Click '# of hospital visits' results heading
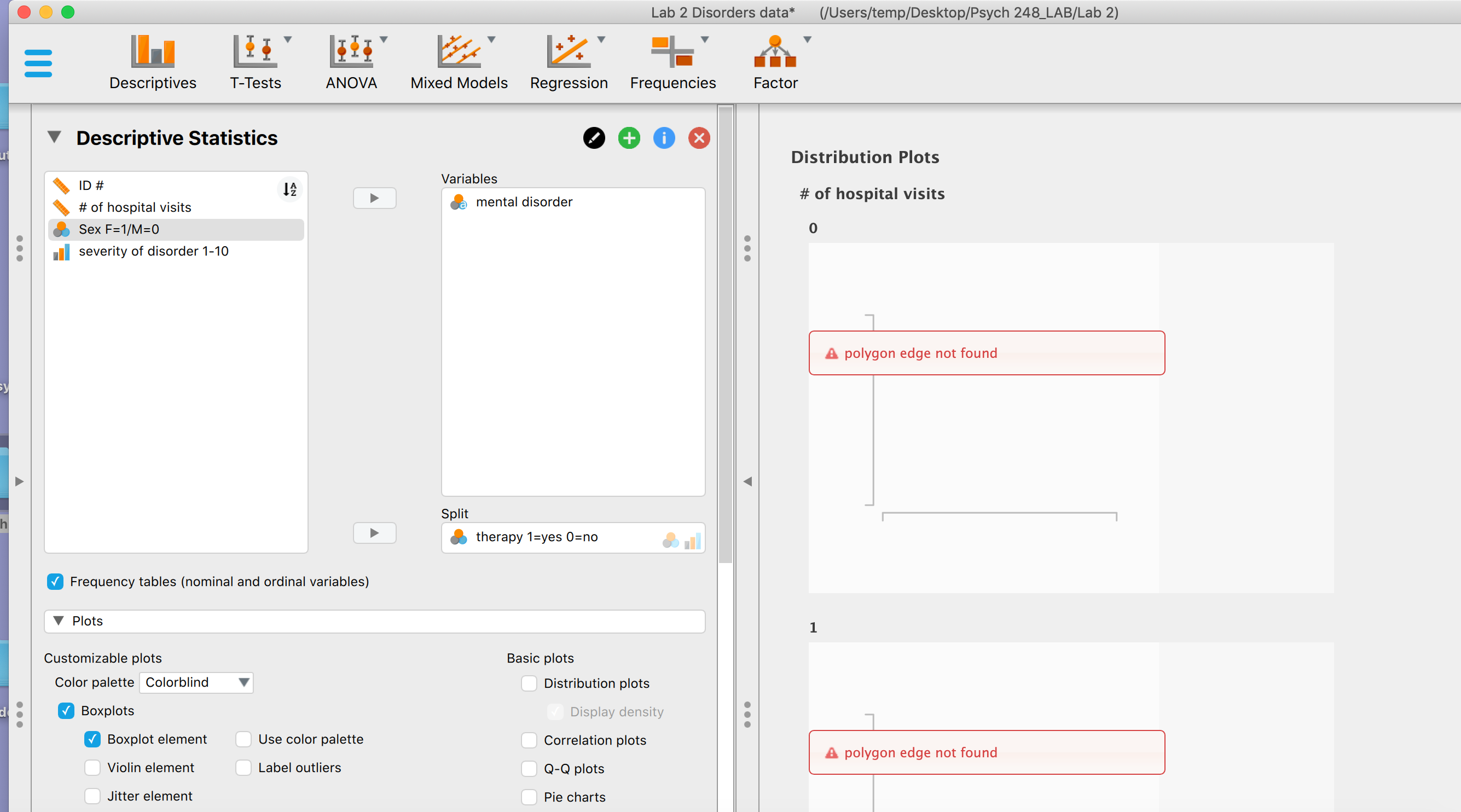The height and width of the screenshot is (812, 1461). pos(872,194)
